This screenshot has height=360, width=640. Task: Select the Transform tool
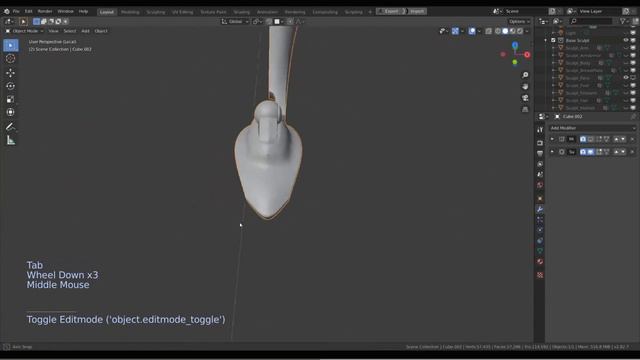[x=11, y=112]
